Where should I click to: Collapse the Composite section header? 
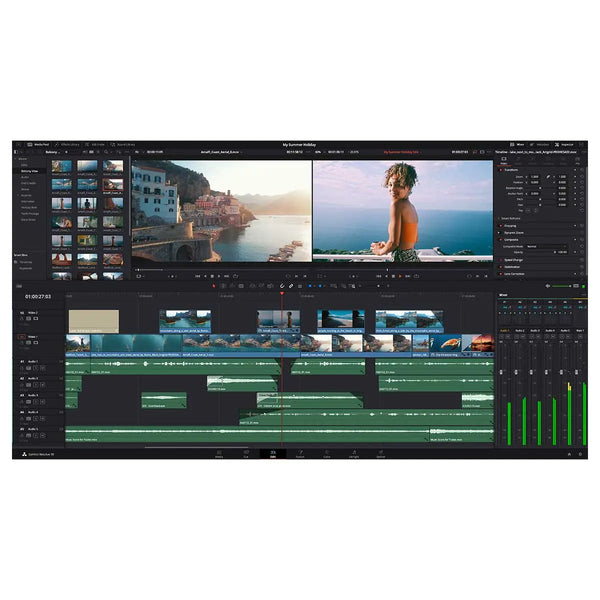point(511,240)
